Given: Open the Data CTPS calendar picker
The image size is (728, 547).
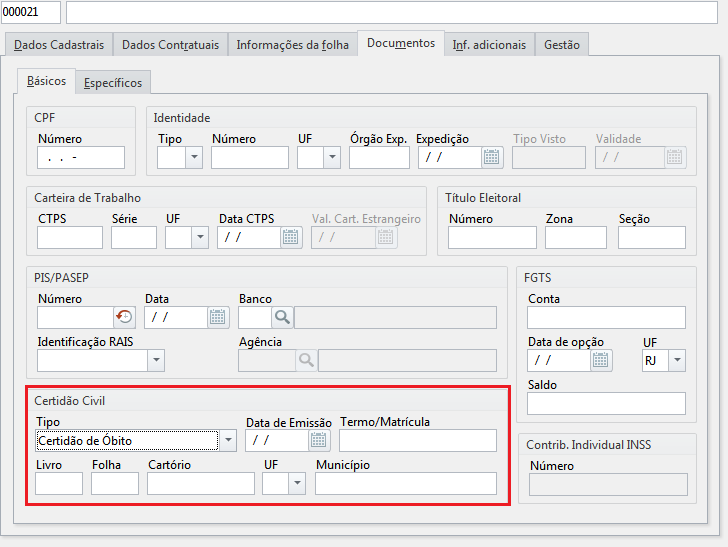Looking at the screenshot, I should pos(291,237).
